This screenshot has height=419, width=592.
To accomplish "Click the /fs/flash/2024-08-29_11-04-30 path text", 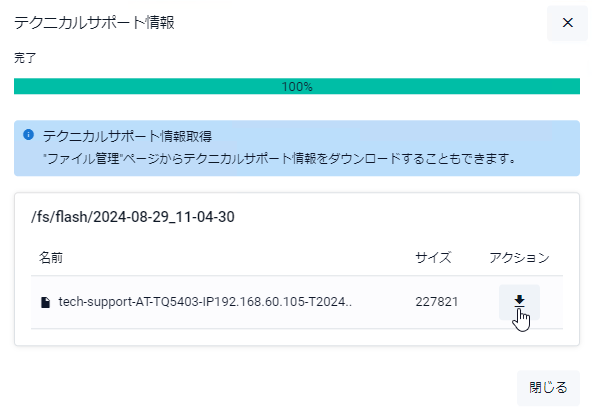I will [133, 217].
